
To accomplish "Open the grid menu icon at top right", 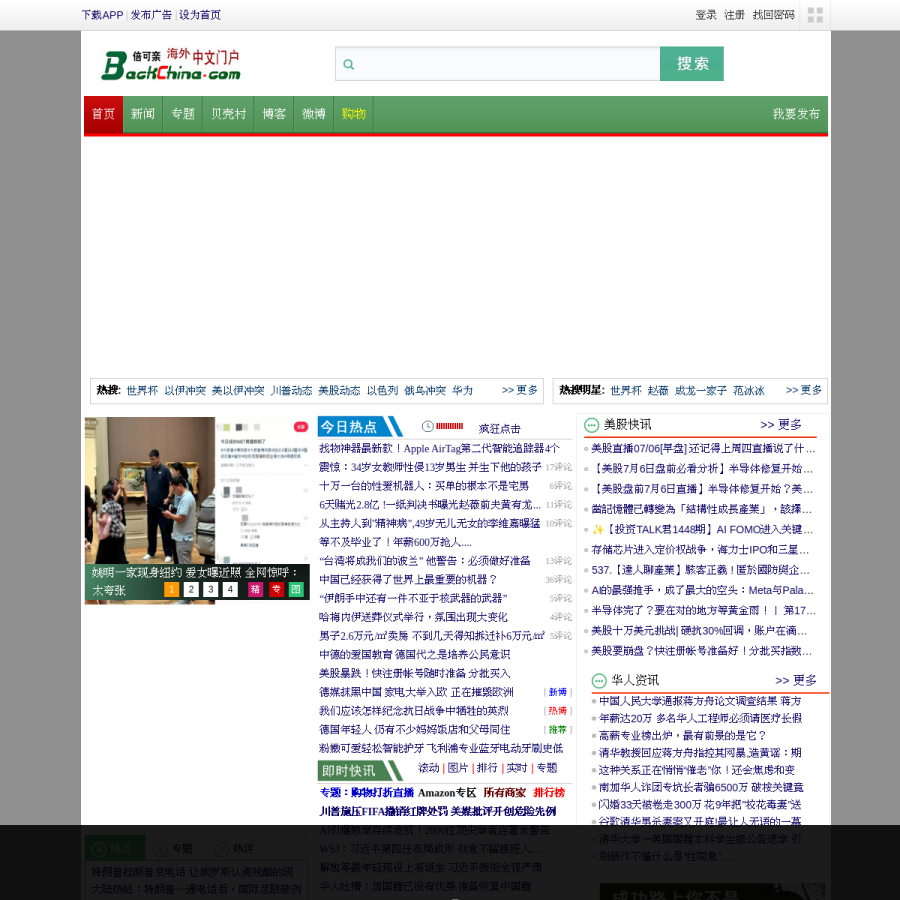I will tap(815, 15).
